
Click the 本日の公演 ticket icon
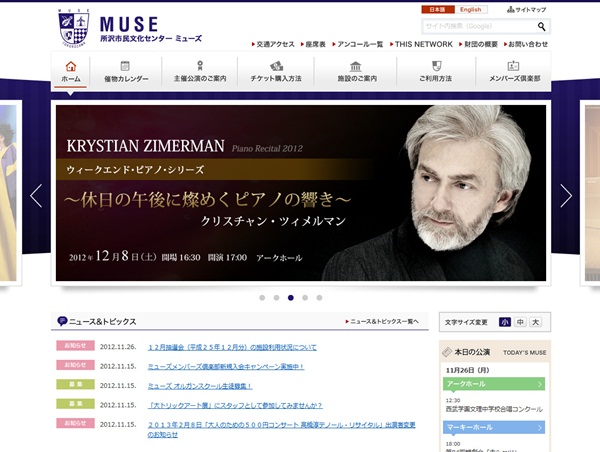click(x=447, y=352)
